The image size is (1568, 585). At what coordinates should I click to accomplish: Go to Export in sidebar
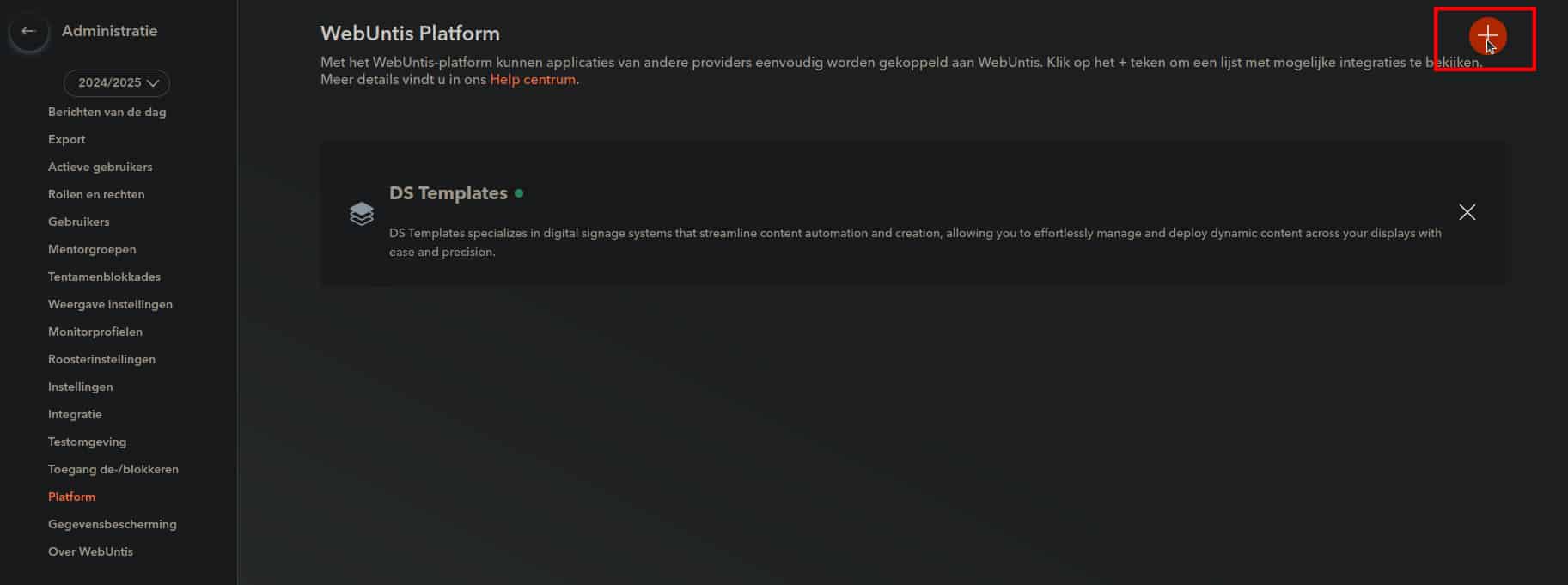pos(67,139)
